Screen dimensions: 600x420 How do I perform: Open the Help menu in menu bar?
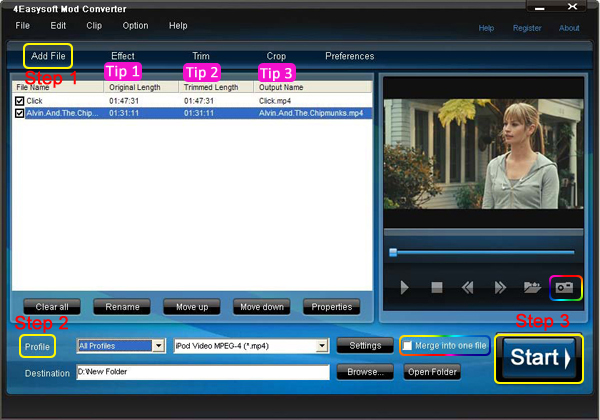click(178, 26)
